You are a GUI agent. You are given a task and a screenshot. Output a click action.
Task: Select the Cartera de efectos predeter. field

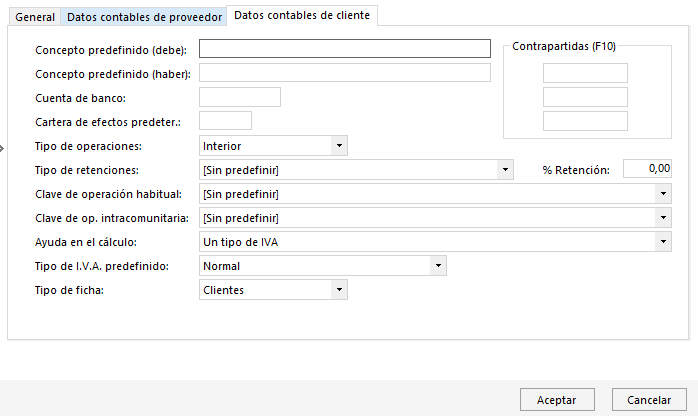pos(225,121)
